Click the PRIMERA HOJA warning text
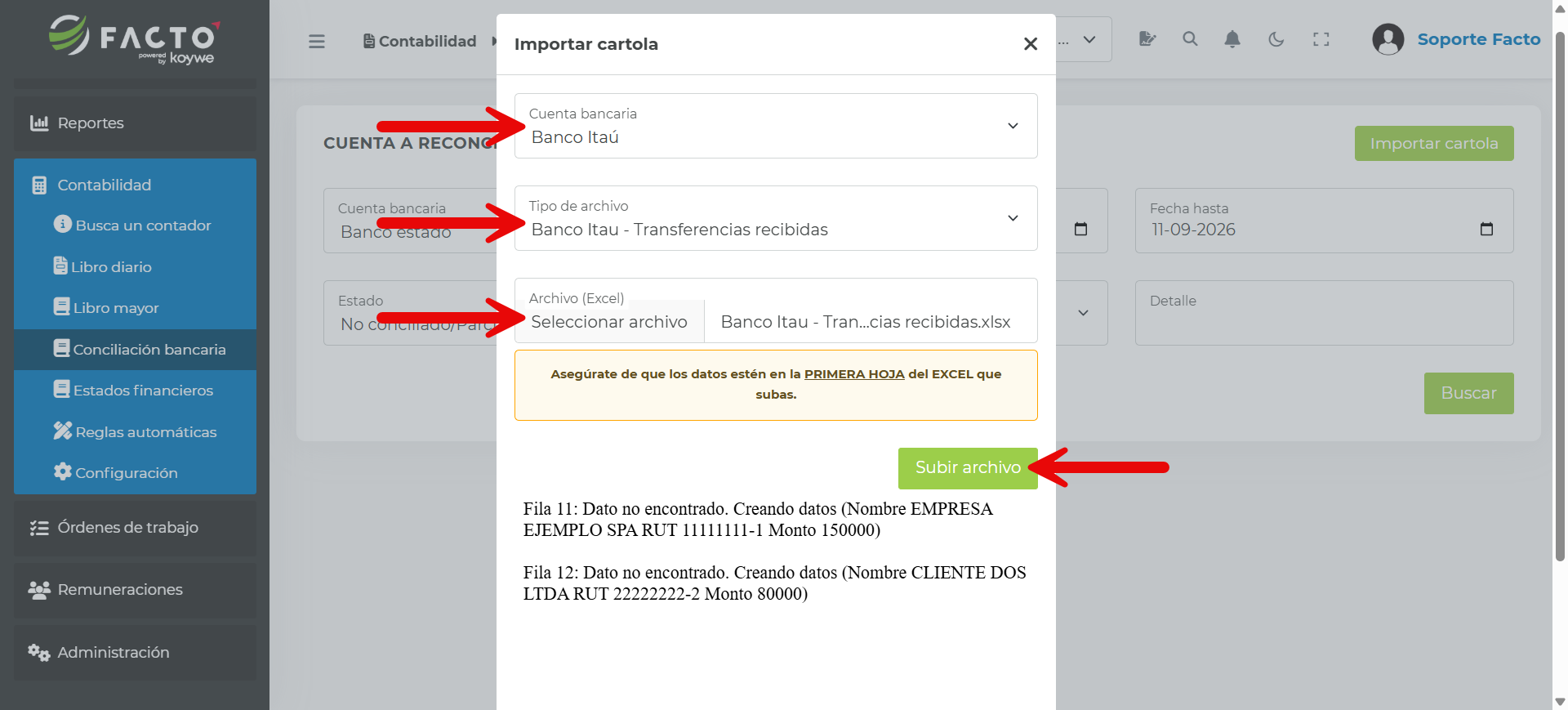This screenshot has width=1568, height=710. [854, 374]
